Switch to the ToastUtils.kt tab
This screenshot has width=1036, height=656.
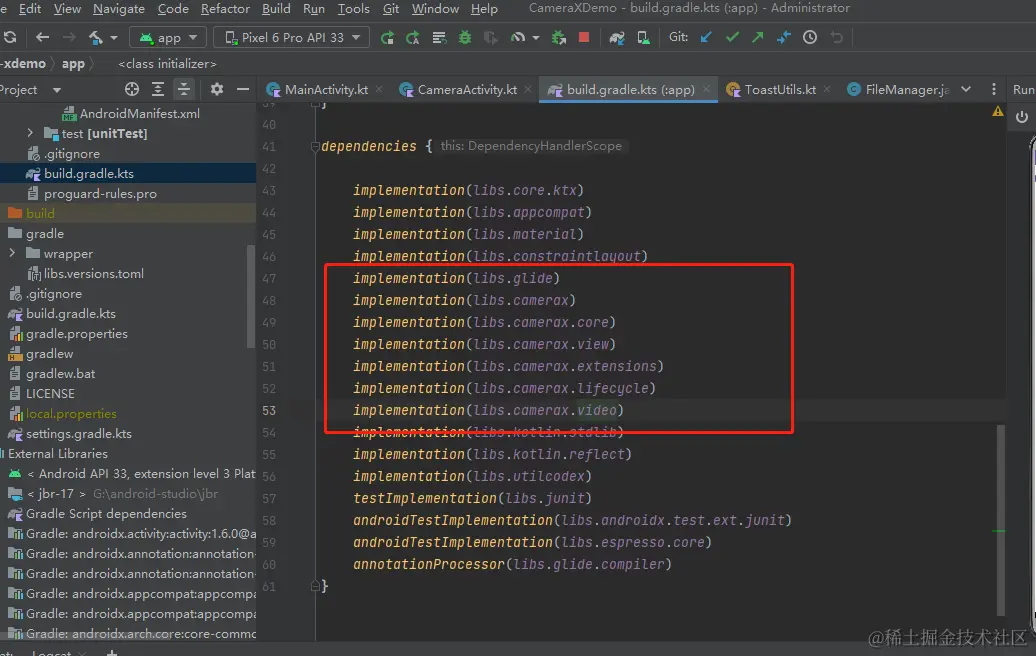[x=779, y=89]
